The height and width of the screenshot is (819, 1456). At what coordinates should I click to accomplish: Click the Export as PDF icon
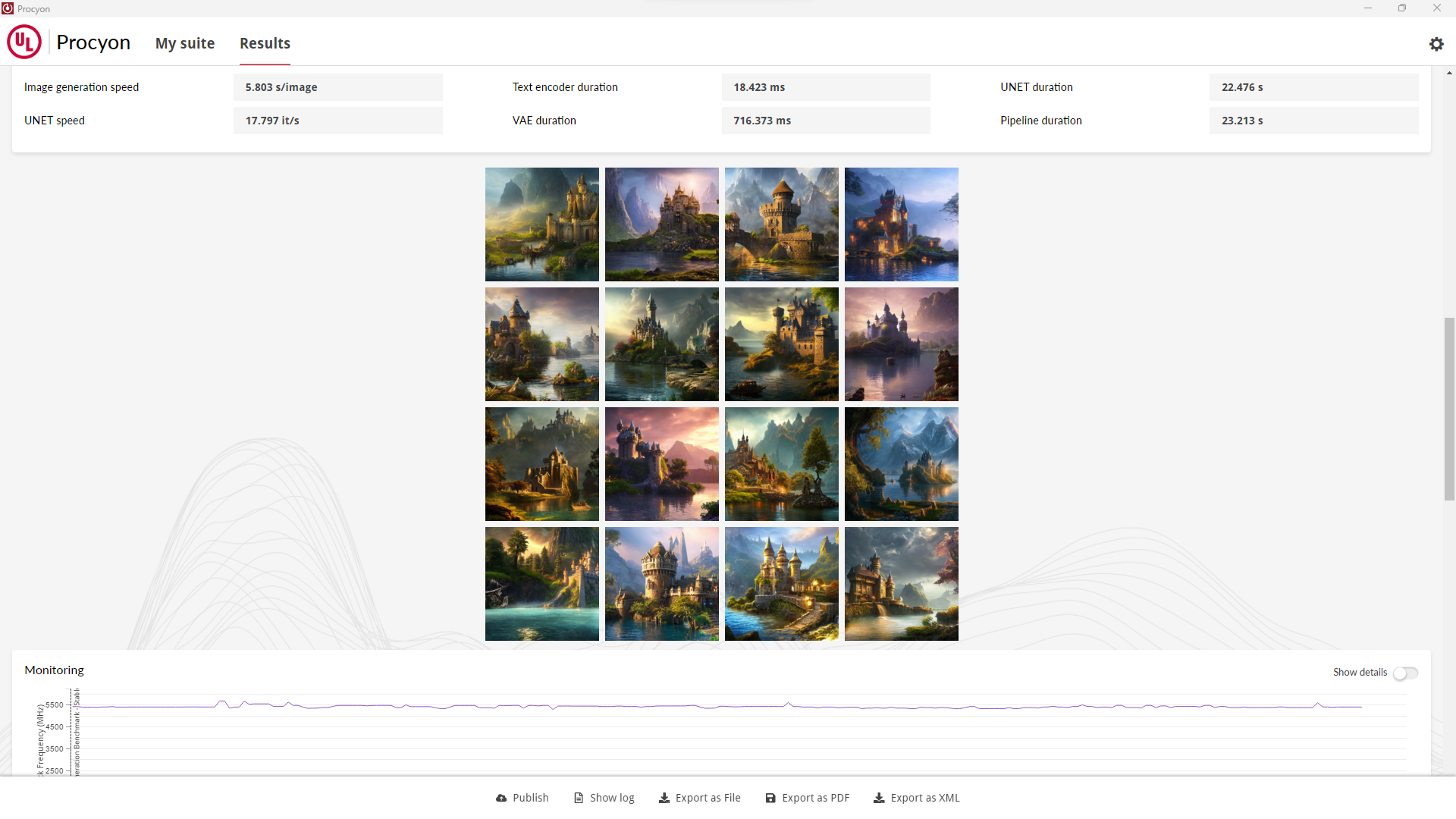click(x=770, y=798)
